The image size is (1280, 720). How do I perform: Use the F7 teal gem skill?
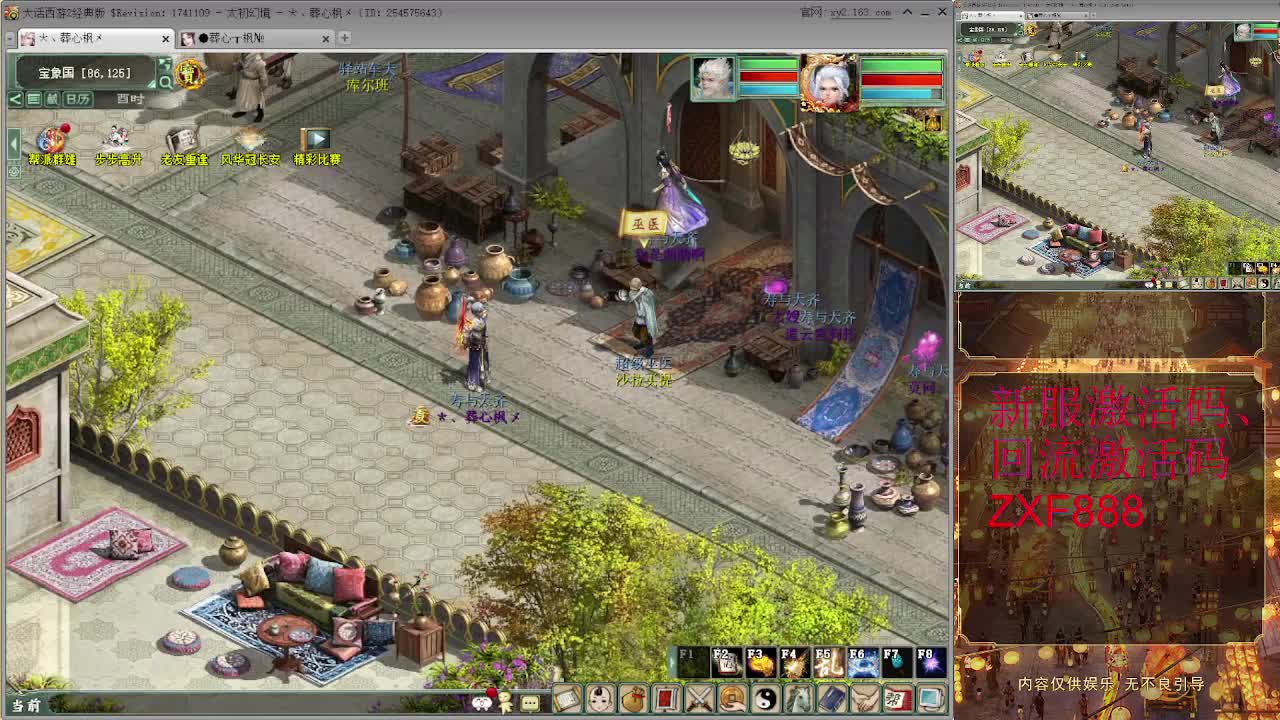pos(896,662)
